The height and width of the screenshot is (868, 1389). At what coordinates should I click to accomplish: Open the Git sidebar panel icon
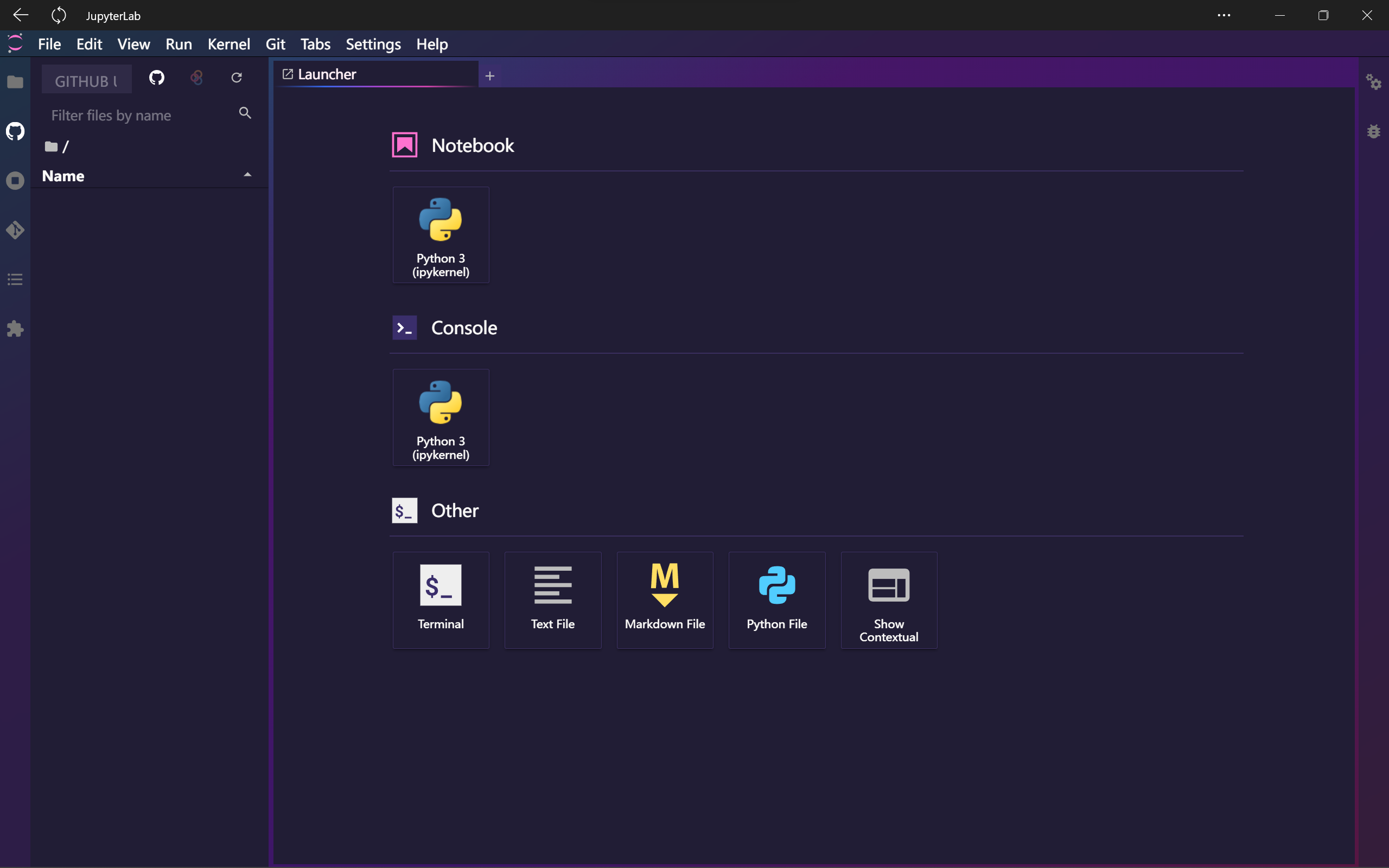15,230
